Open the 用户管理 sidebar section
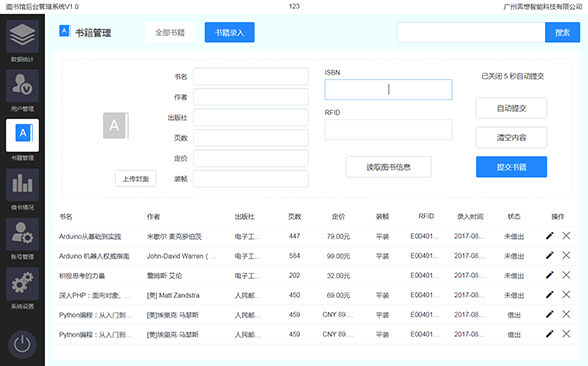Image resolution: width=588 pixels, height=366 pixels. tap(22, 86)
